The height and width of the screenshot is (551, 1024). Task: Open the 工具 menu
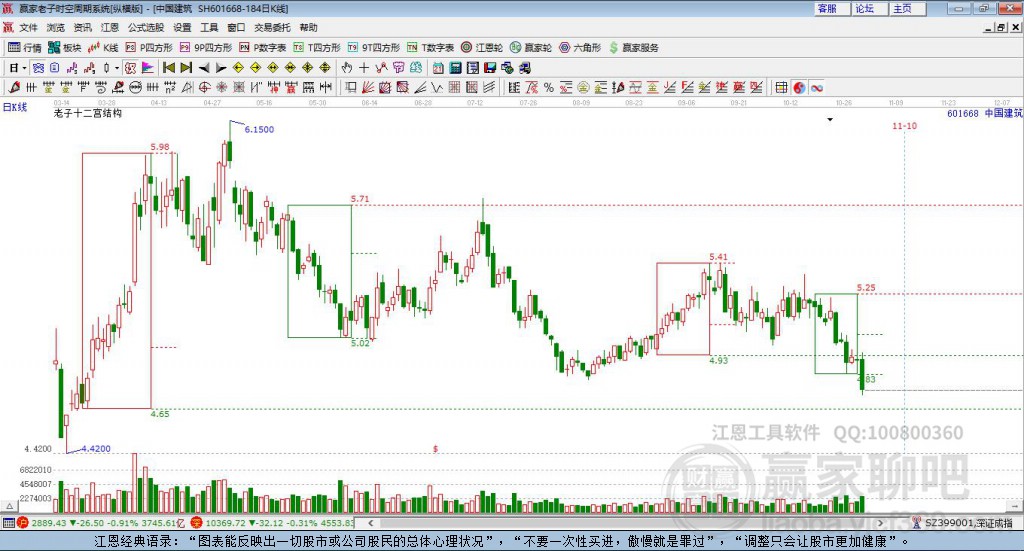tap(209, 27)
